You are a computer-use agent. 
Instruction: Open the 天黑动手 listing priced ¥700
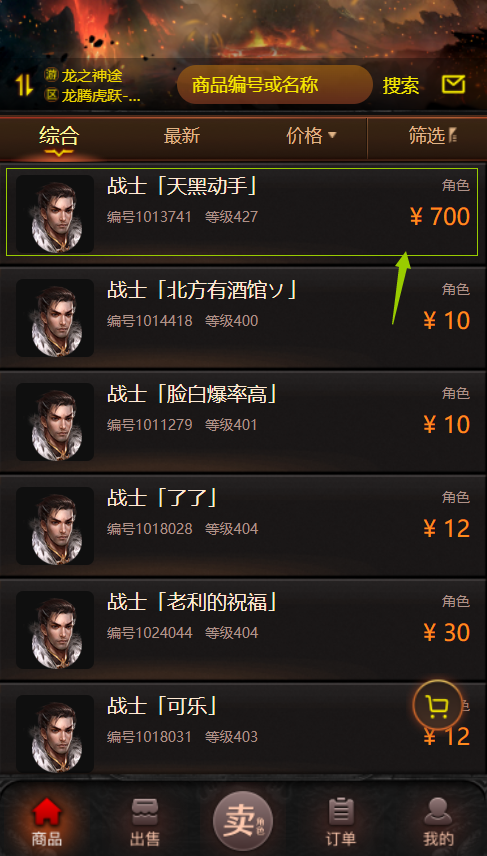click(242, 212)
